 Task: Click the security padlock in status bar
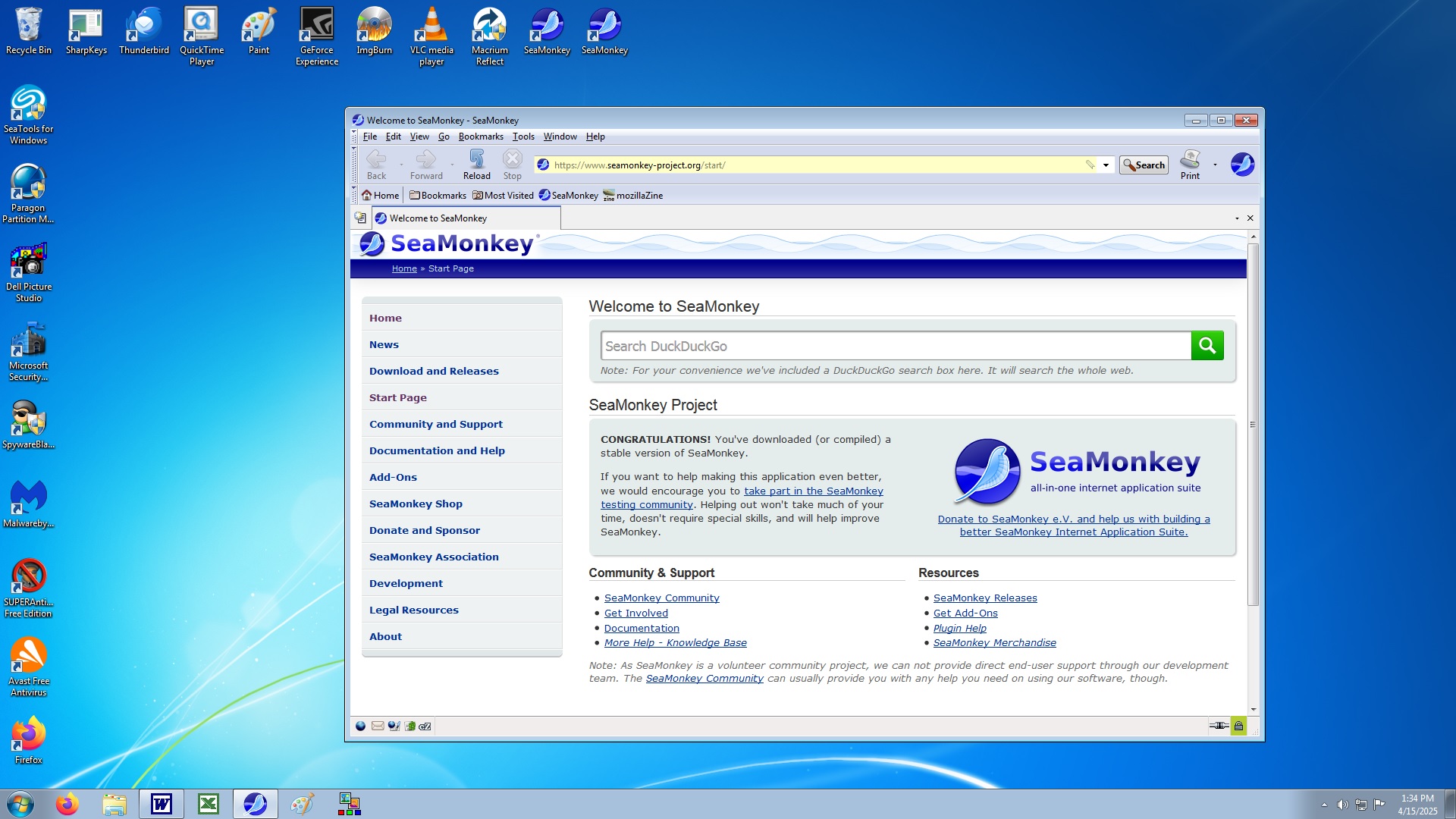point(1238,726)
